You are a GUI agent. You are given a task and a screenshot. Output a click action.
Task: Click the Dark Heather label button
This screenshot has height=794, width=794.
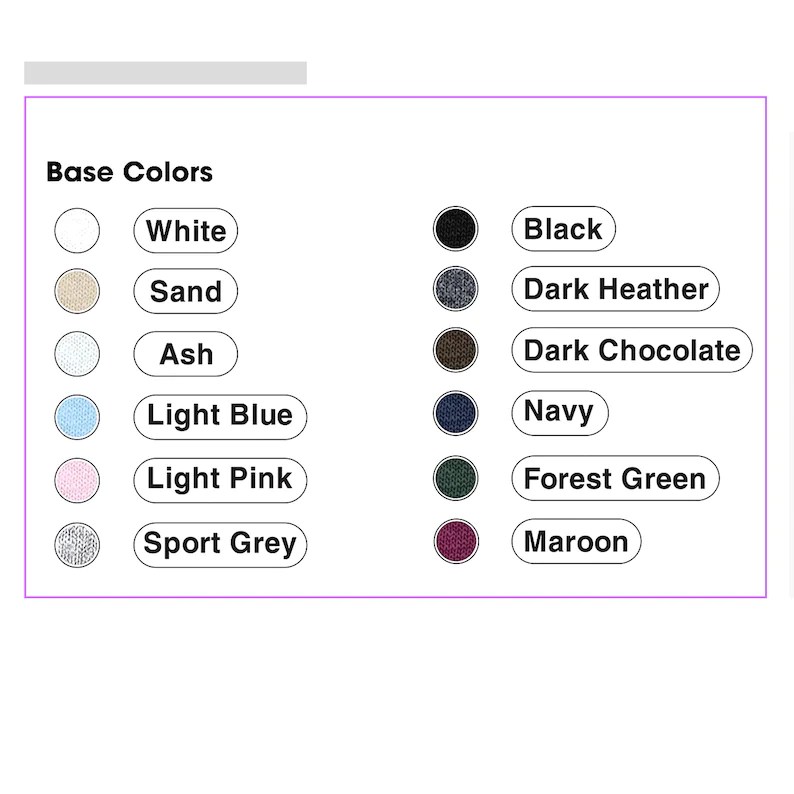click(x=616, y=289)
